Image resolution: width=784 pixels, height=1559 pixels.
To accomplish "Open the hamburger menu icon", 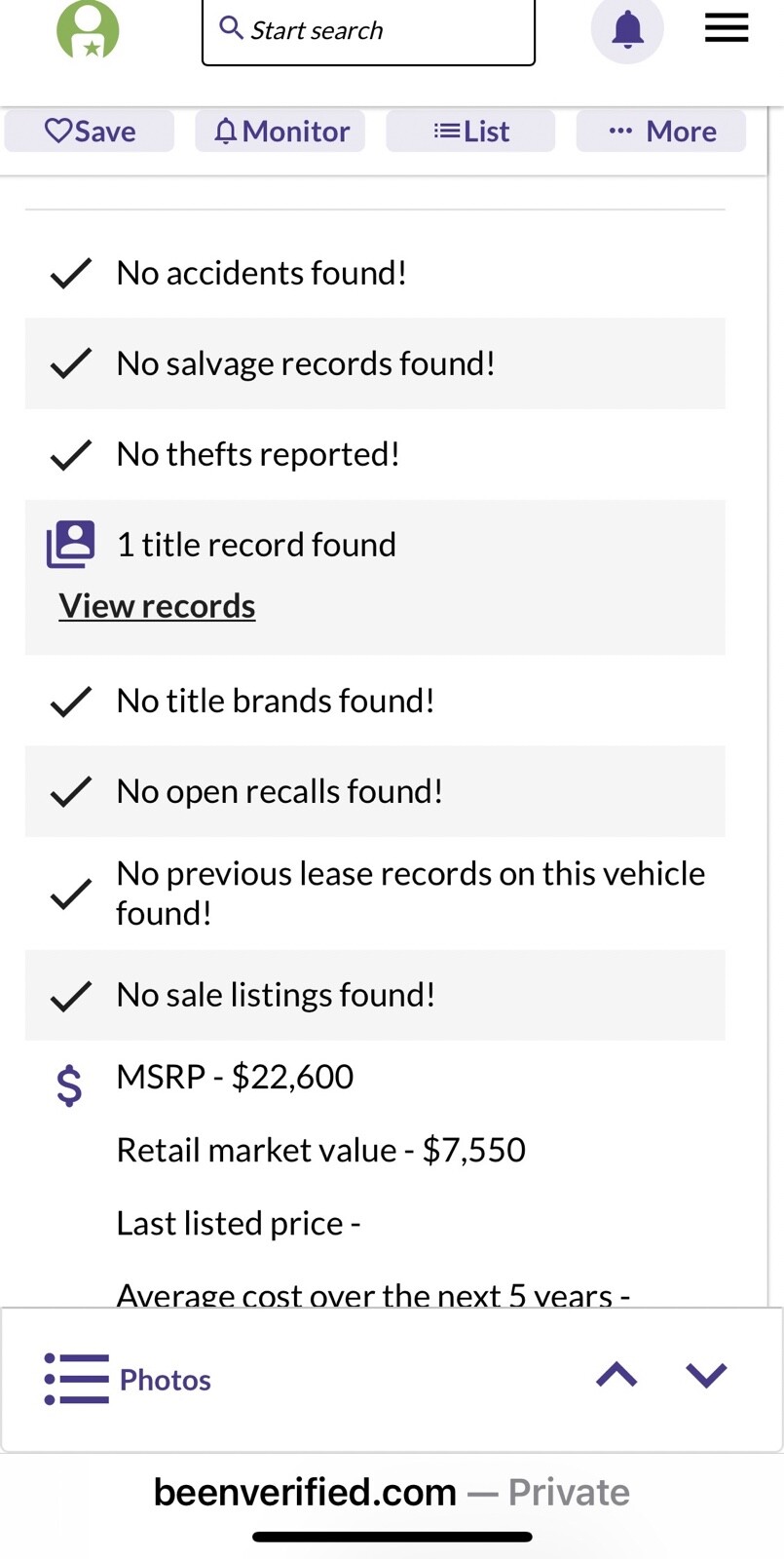I will (727, 28).
